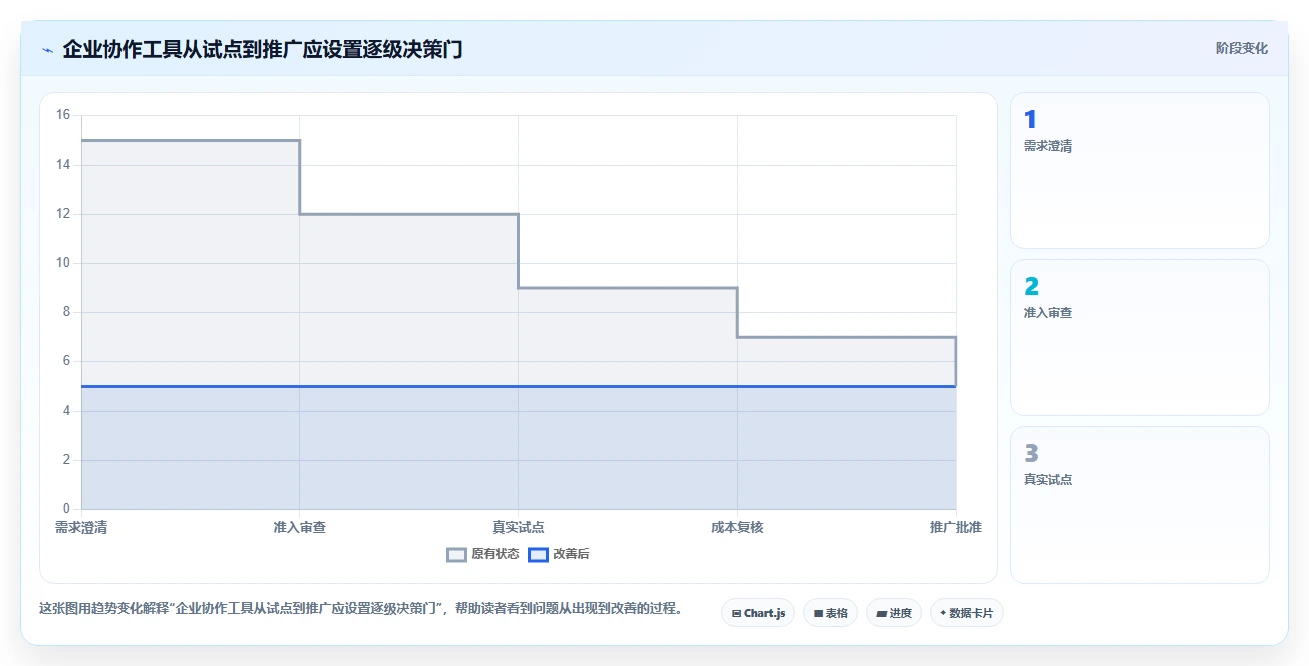The height and width of the screenshot is (666, 1309).
Task: Click the chart title 企业协作工具从试点到推广应设置逐级决策门
Action: point(262,49)
